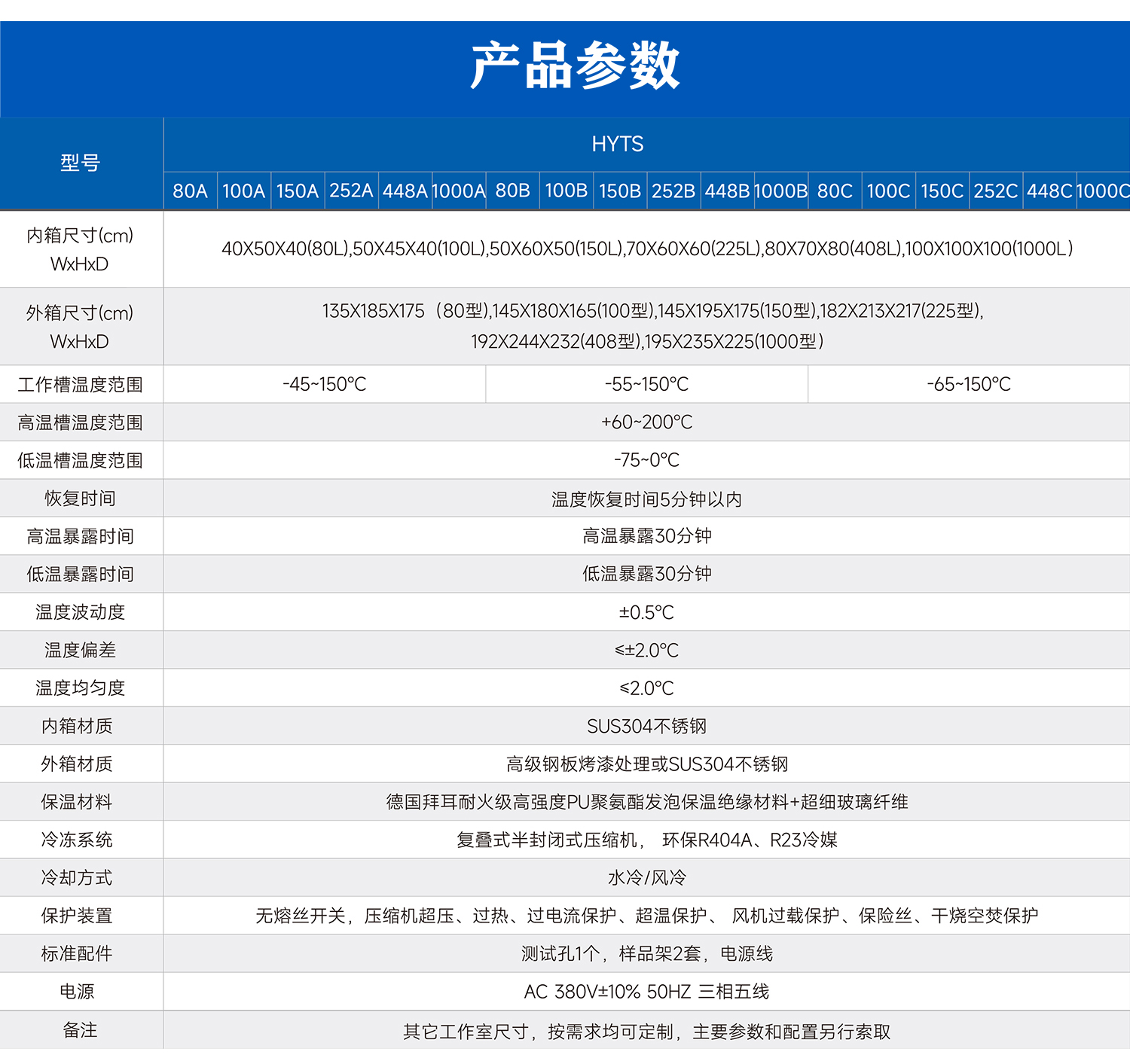Click the ±0.5℃ value
Image resolution: width=1130 pixels, height=1064 pixels.
coord(647,612)
